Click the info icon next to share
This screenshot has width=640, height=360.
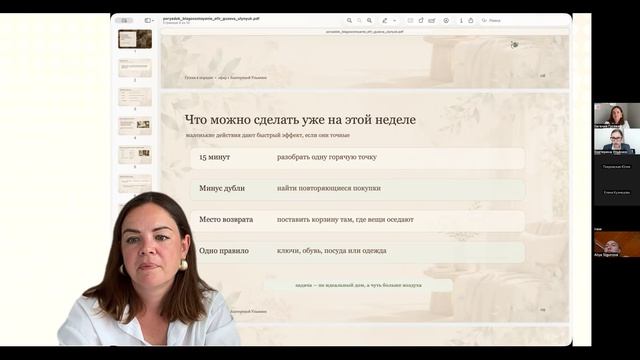point(461,20)
